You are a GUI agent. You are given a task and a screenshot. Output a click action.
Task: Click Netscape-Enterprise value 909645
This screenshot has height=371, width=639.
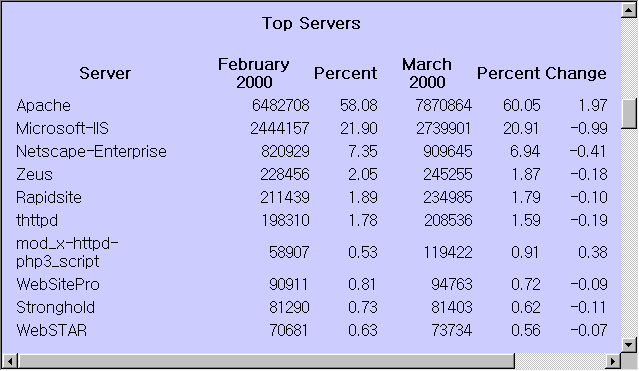[x=447, y=152]
